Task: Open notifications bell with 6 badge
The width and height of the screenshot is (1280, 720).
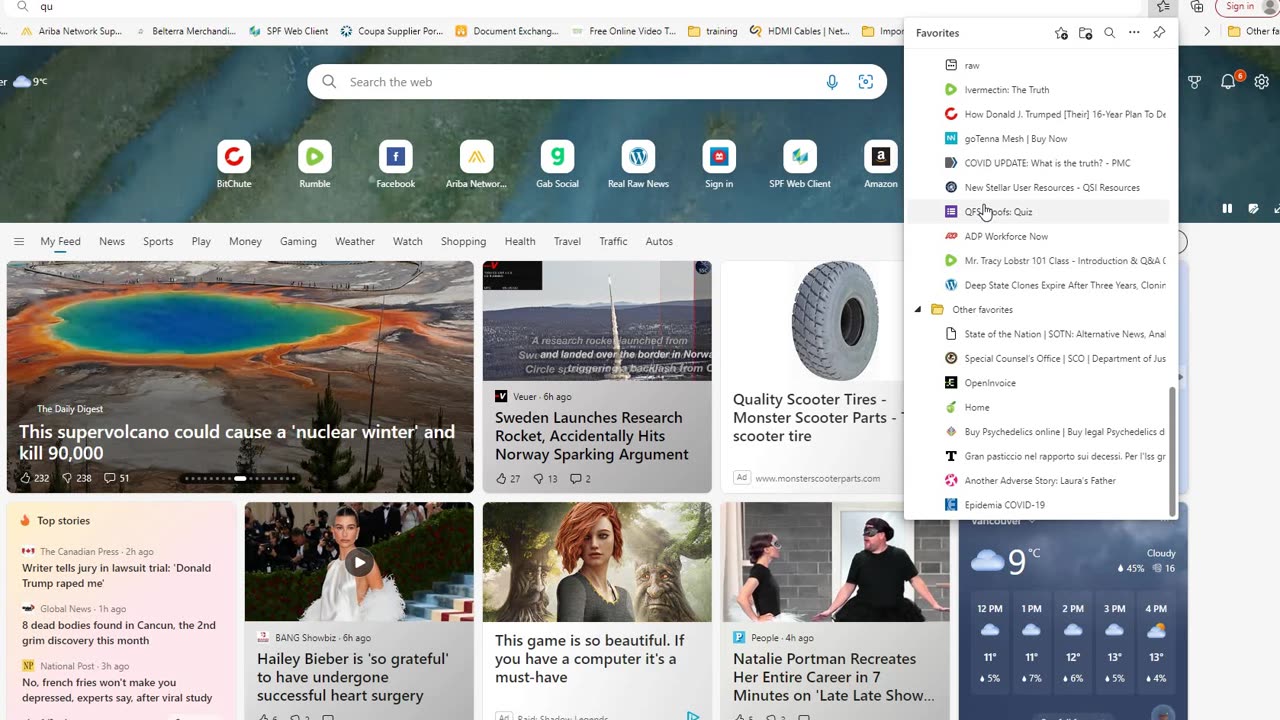Action: (x=1229, y=82)
